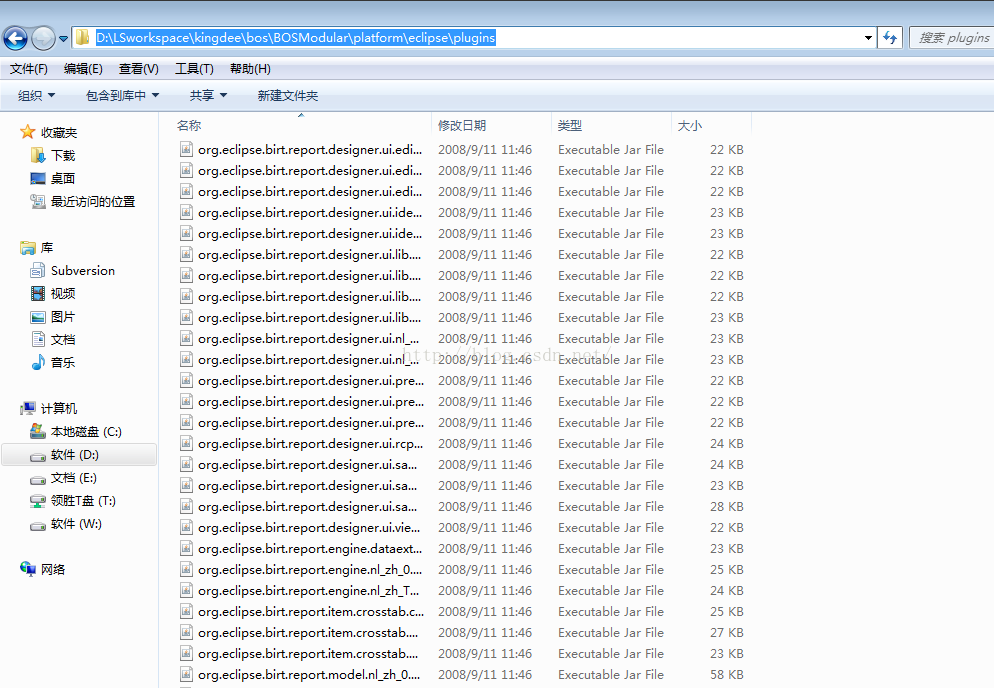The width and height of the screenshot is (994, 688).
Task: Open the 工具(T) menu
Action: (194, 68)
